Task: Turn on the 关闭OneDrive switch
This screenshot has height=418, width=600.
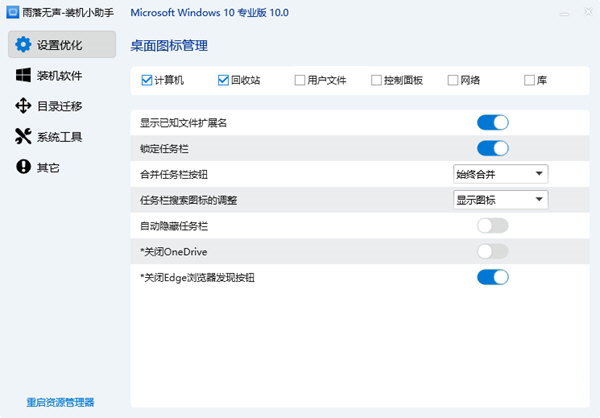Action: (493, 251)
